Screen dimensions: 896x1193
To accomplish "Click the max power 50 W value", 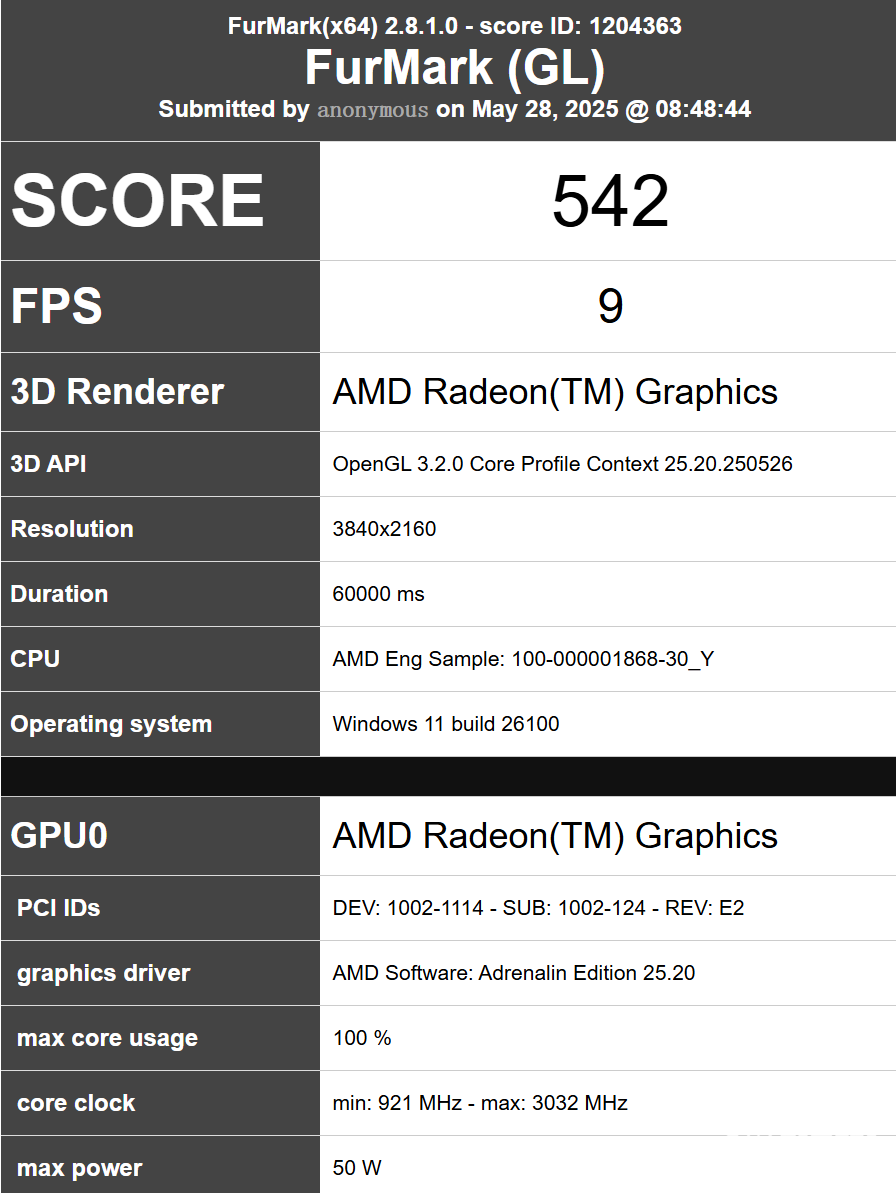I will 357,1167.
